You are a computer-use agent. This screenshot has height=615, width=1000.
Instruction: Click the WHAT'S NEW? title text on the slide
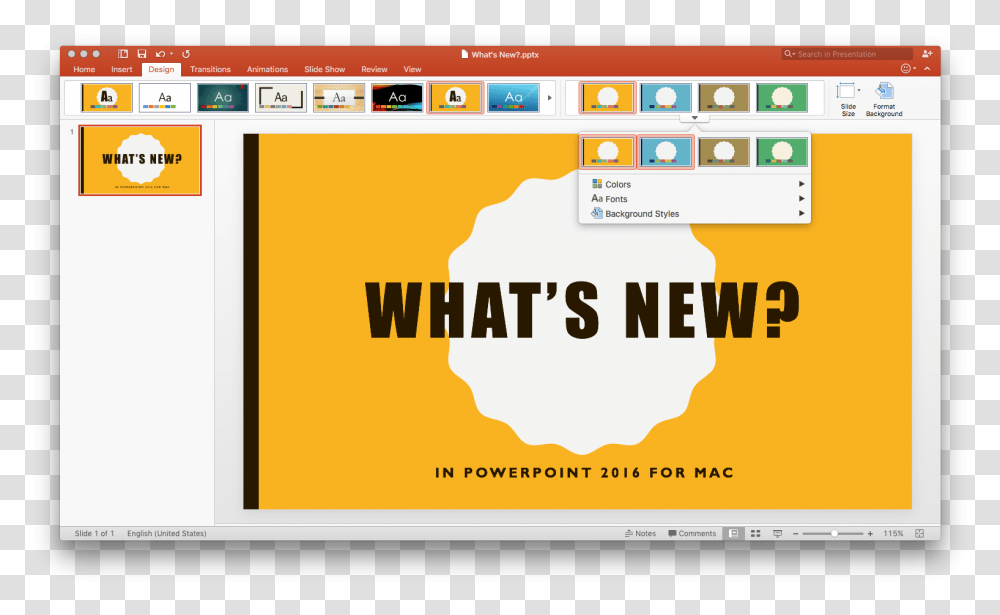pos(582,310)
